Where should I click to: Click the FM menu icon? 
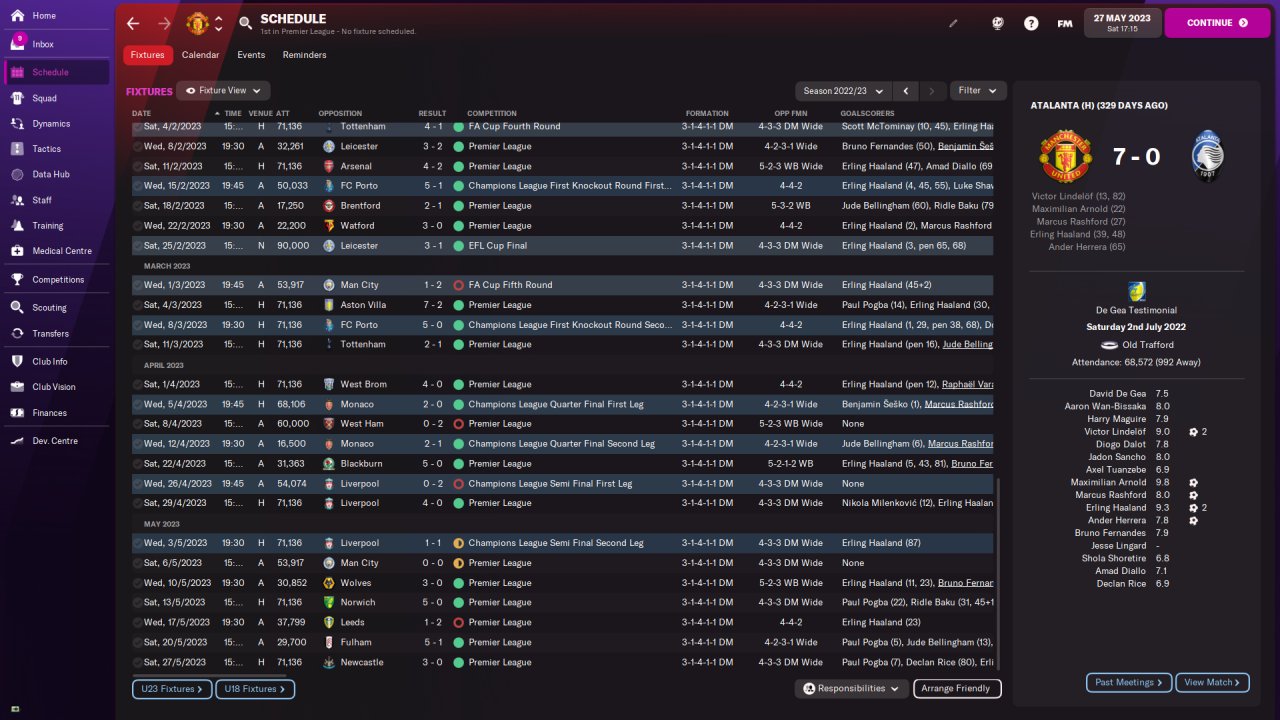(1065, 23)
